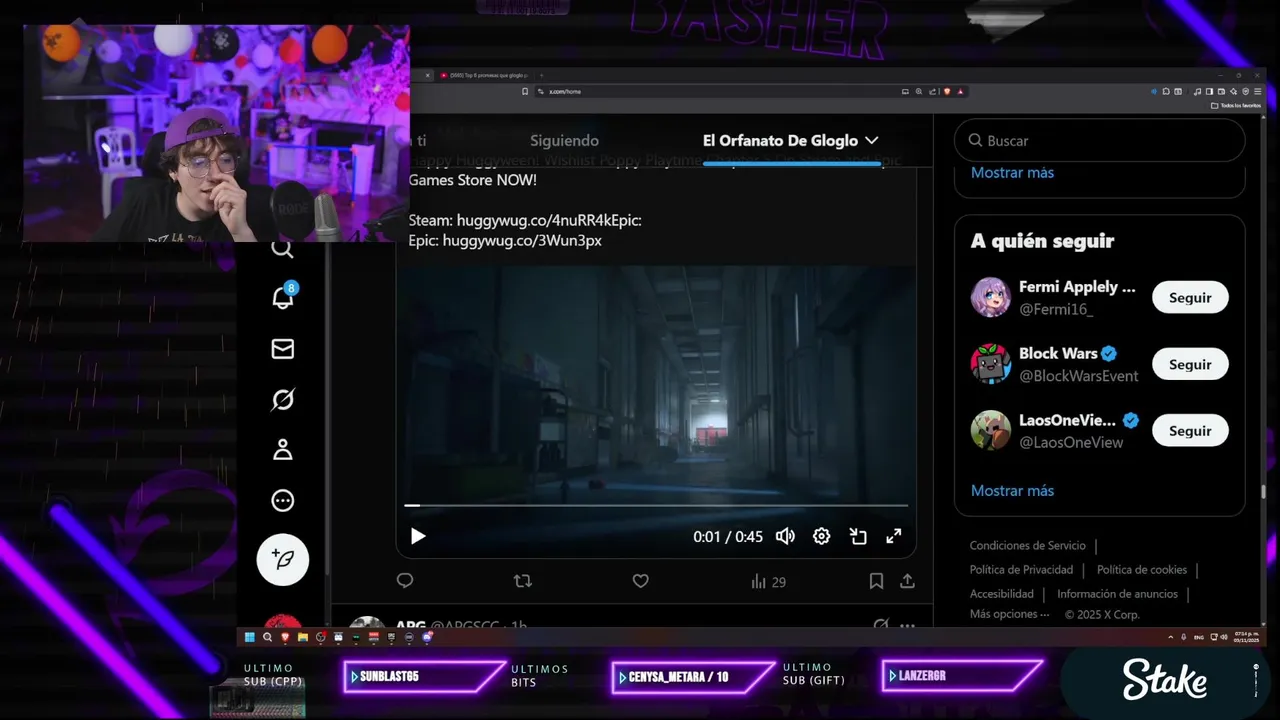Expand Más opciones in footer
1280x720 pixels.
1009,614
